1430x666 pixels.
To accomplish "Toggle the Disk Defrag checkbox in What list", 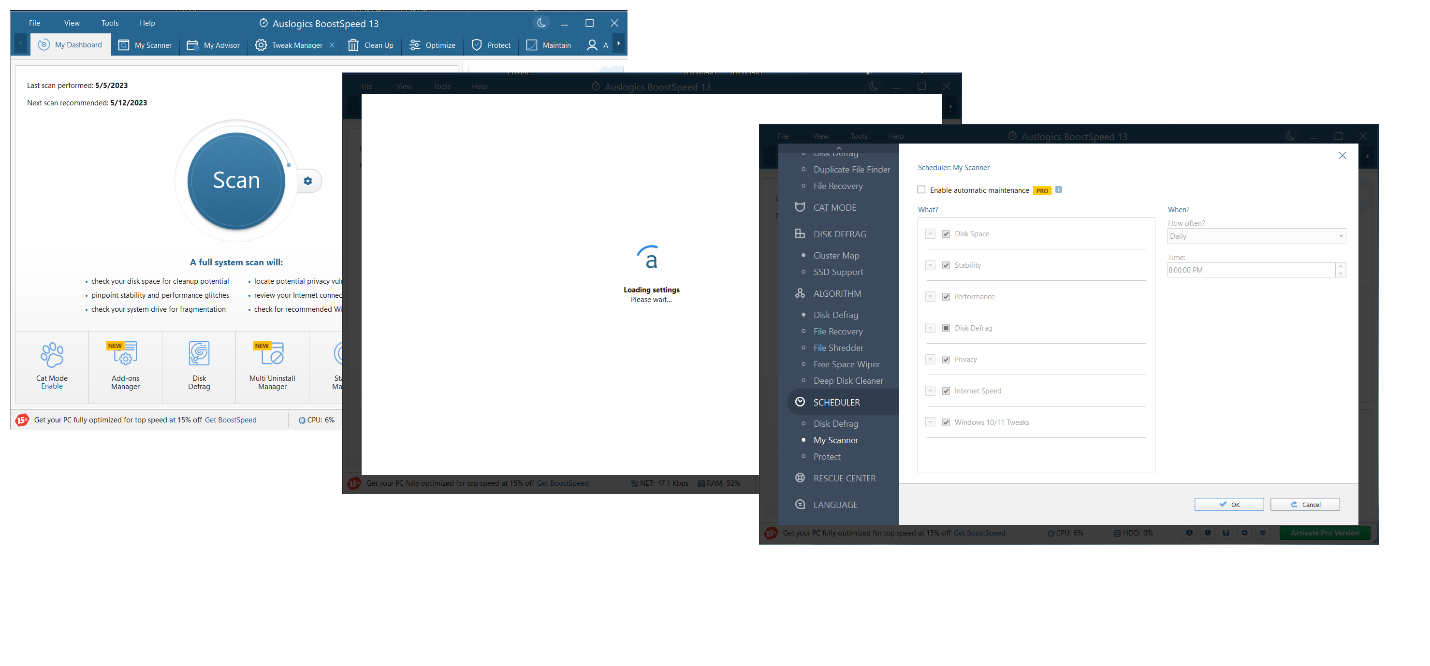I will (946, 328).
